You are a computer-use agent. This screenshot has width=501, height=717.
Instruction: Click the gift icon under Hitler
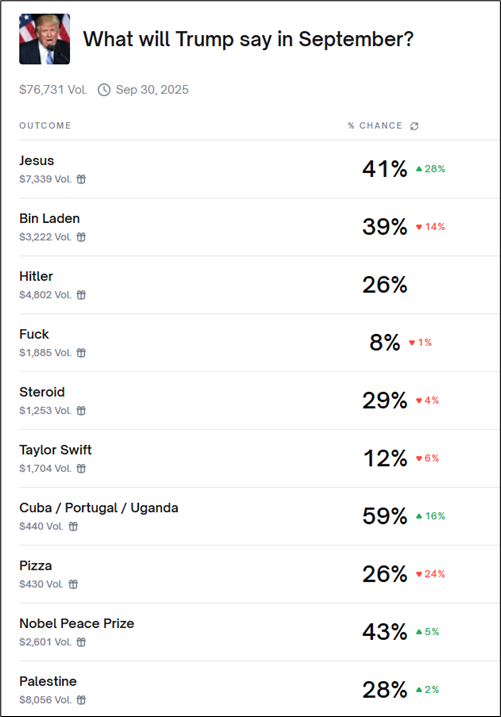(x=81, y=295)
